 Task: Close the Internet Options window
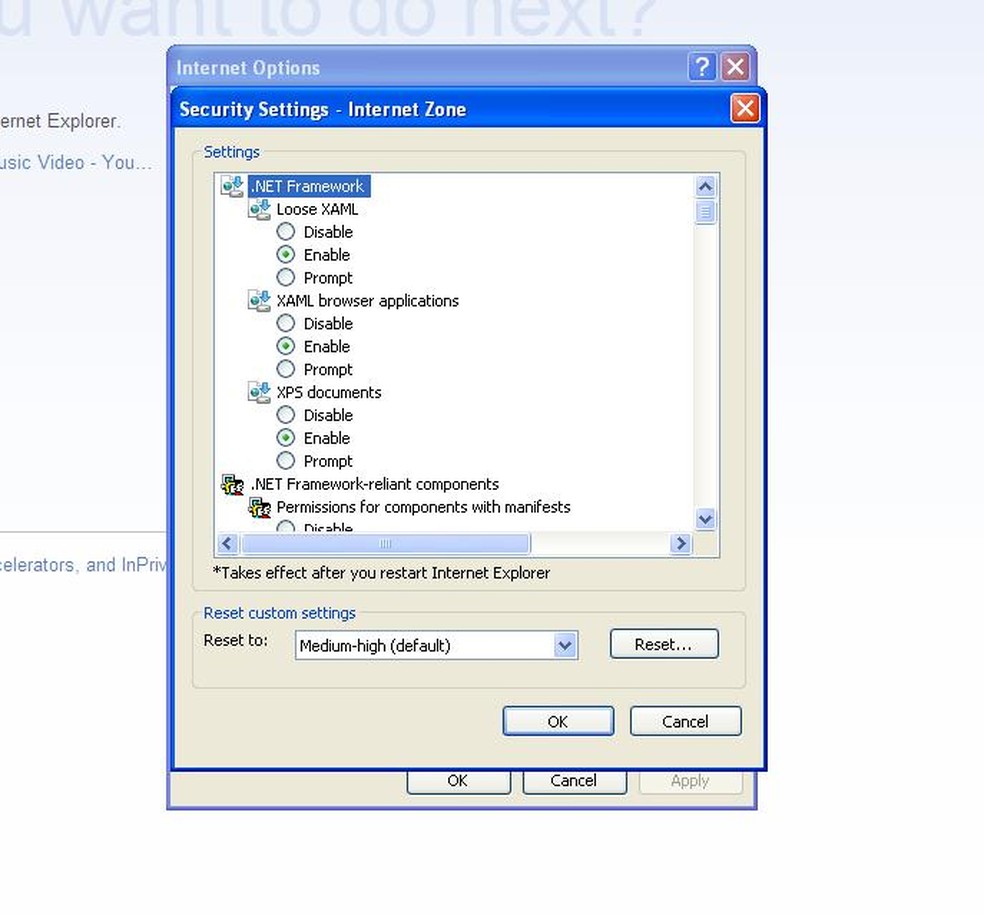[735, 67]
